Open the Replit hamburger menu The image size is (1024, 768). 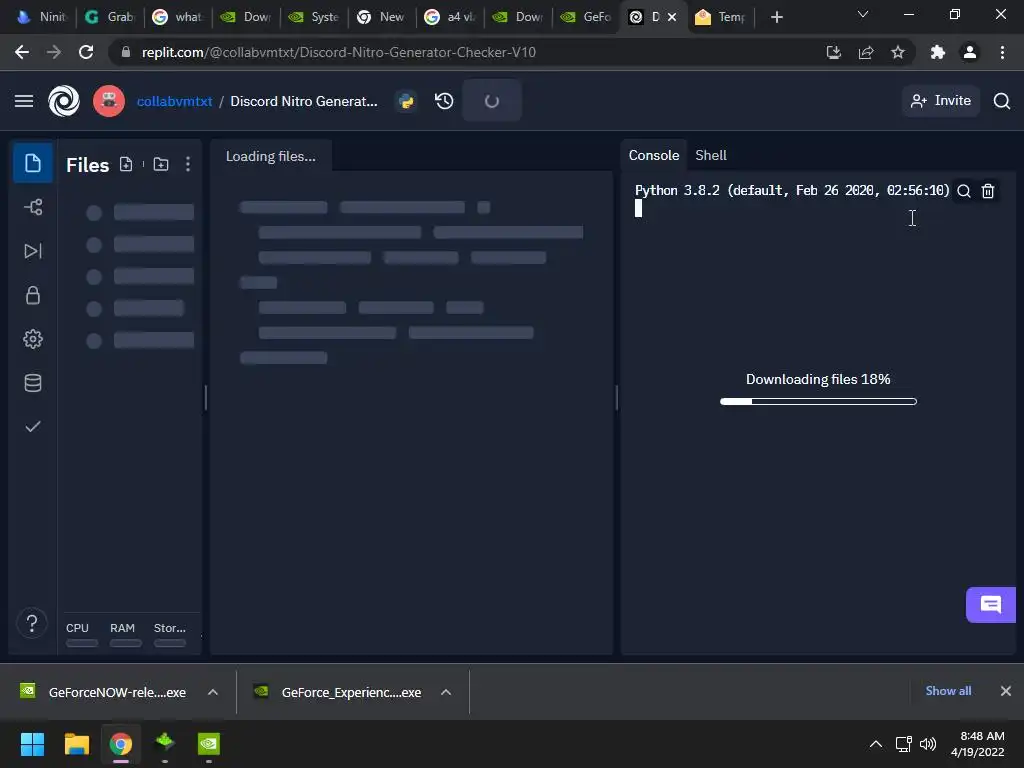24,101
